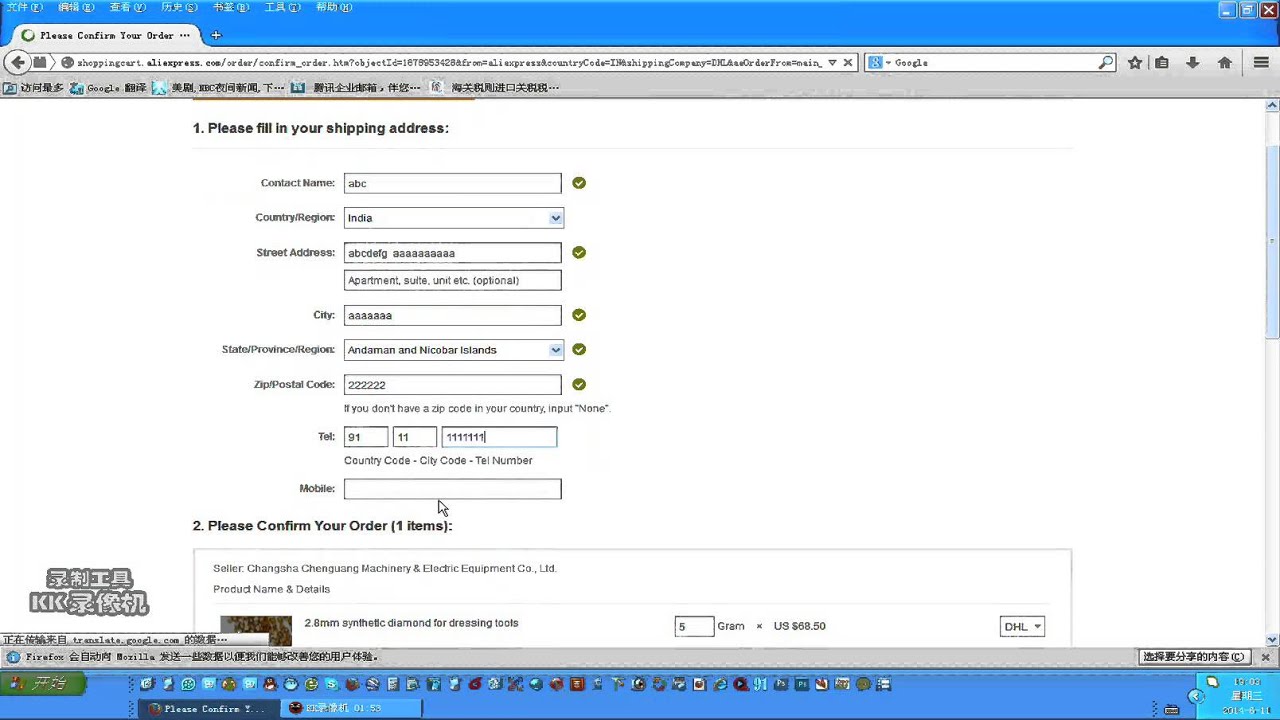Click the Seller Changsha Chenguang Machinery text
Viewport: 1280px width, 720px height.
(385, 568)
